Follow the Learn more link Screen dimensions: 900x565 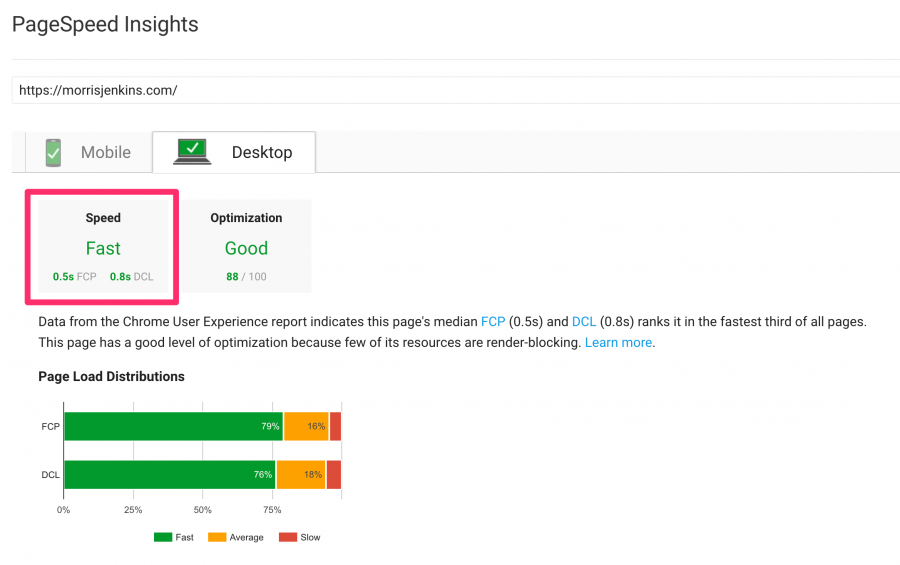tap(618, 342)
